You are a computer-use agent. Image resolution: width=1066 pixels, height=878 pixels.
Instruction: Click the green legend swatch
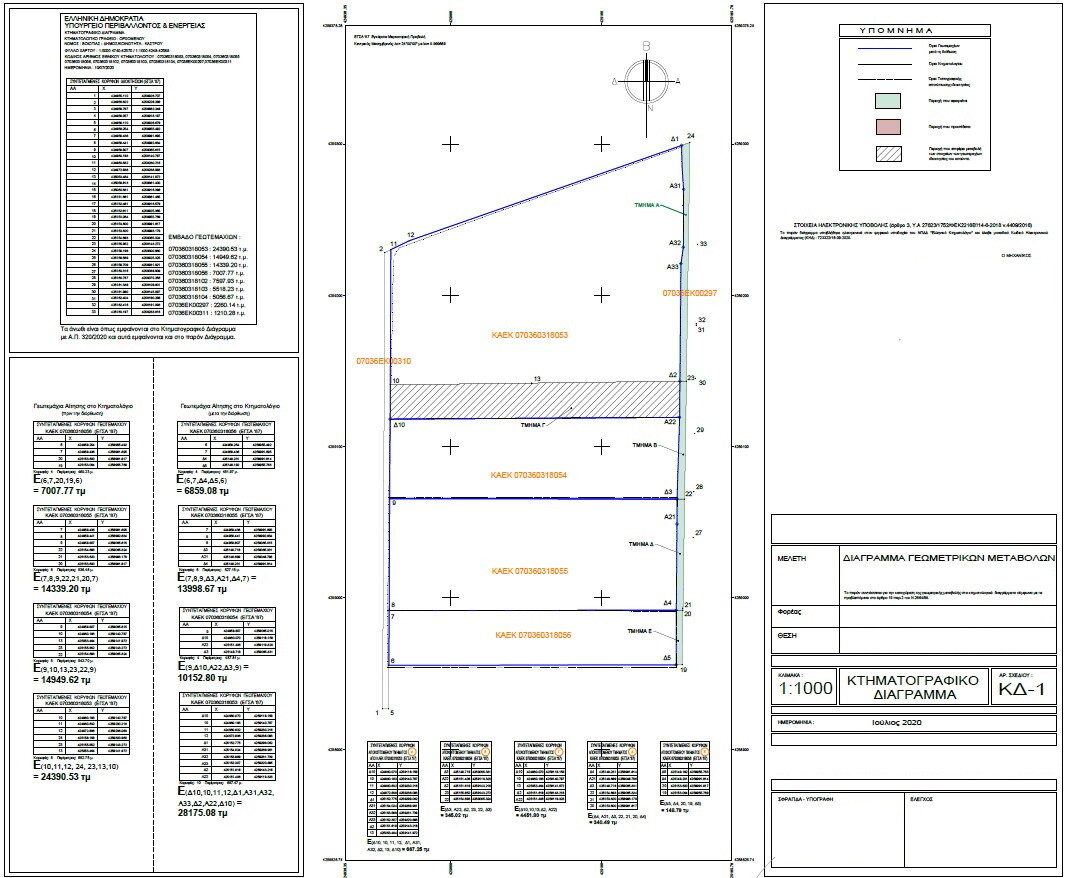click(x=888, y=101)
